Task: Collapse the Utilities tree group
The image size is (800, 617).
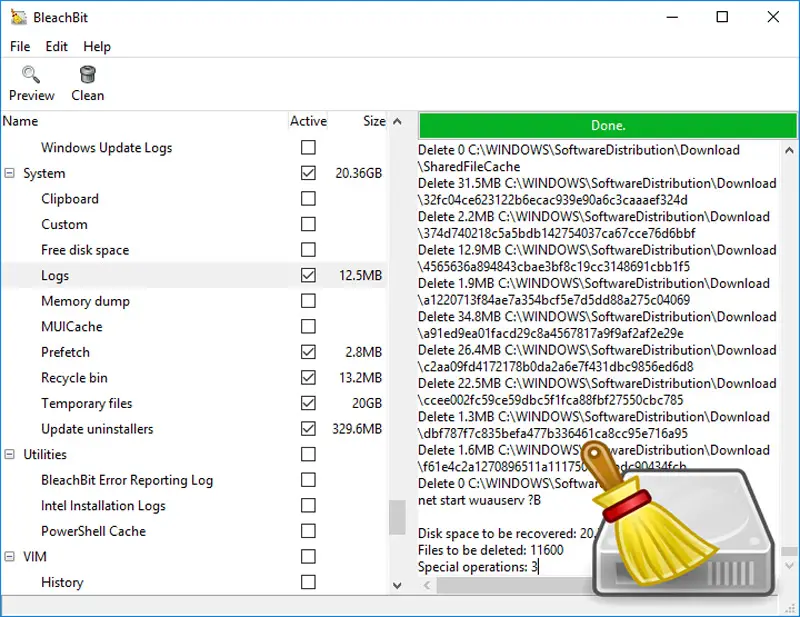Action: [9, 454]
